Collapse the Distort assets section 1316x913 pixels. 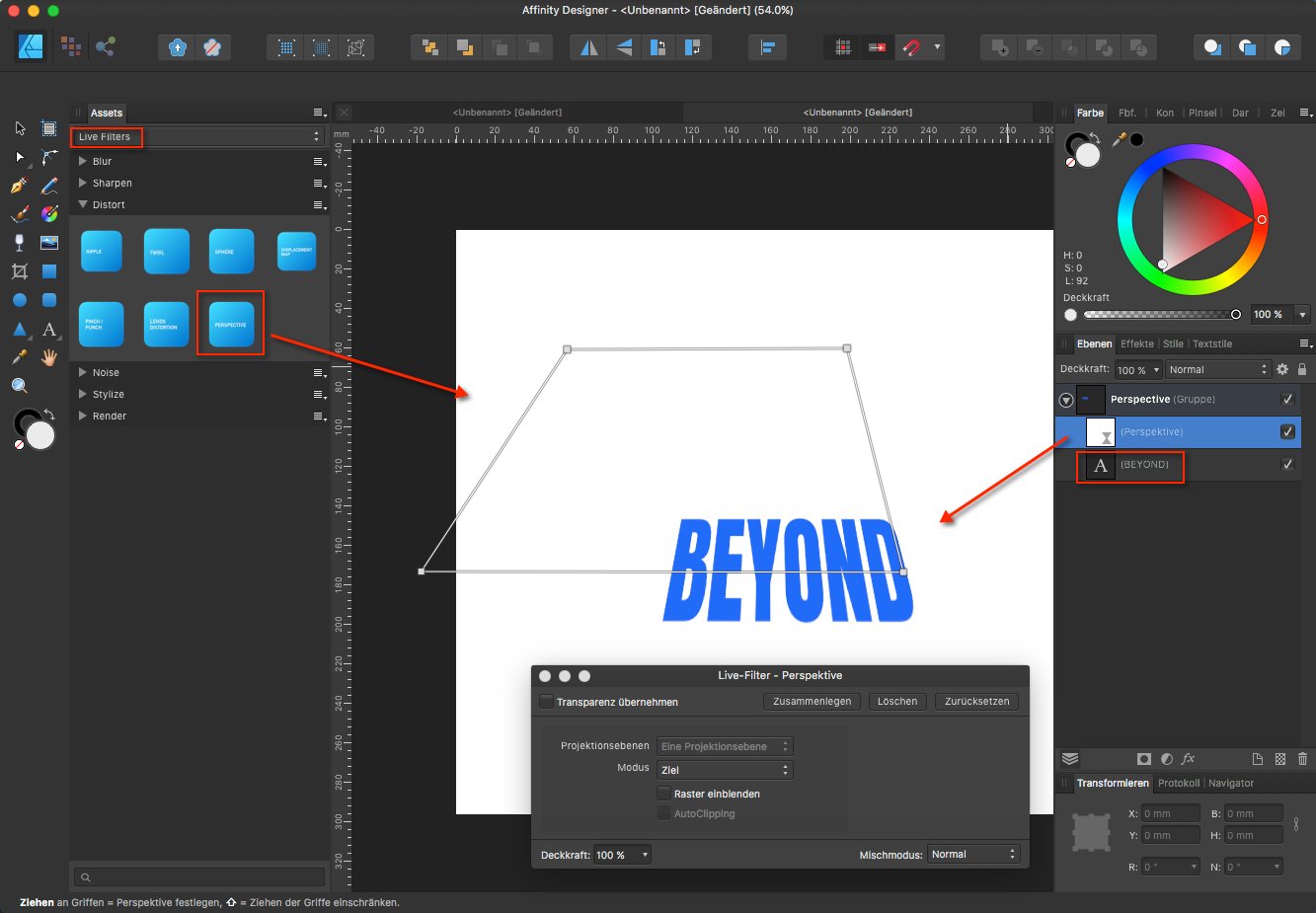tap(81, 204)
